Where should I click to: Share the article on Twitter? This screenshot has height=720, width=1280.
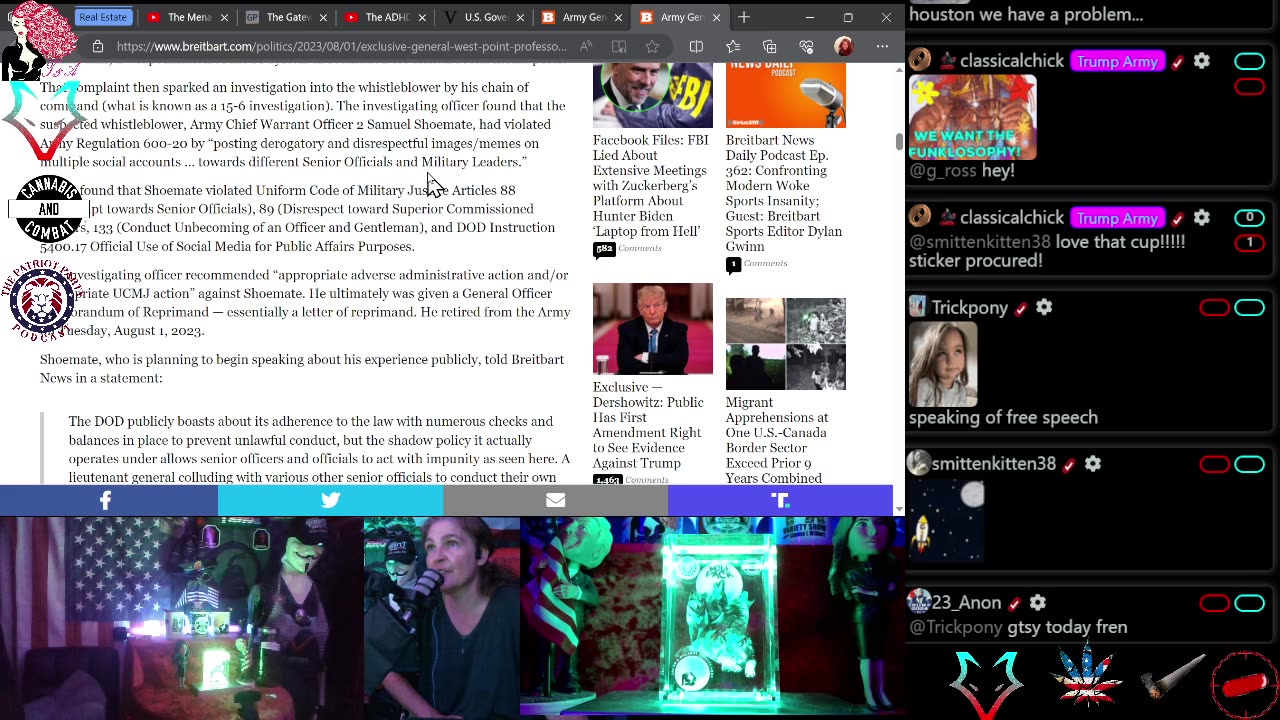330,500
